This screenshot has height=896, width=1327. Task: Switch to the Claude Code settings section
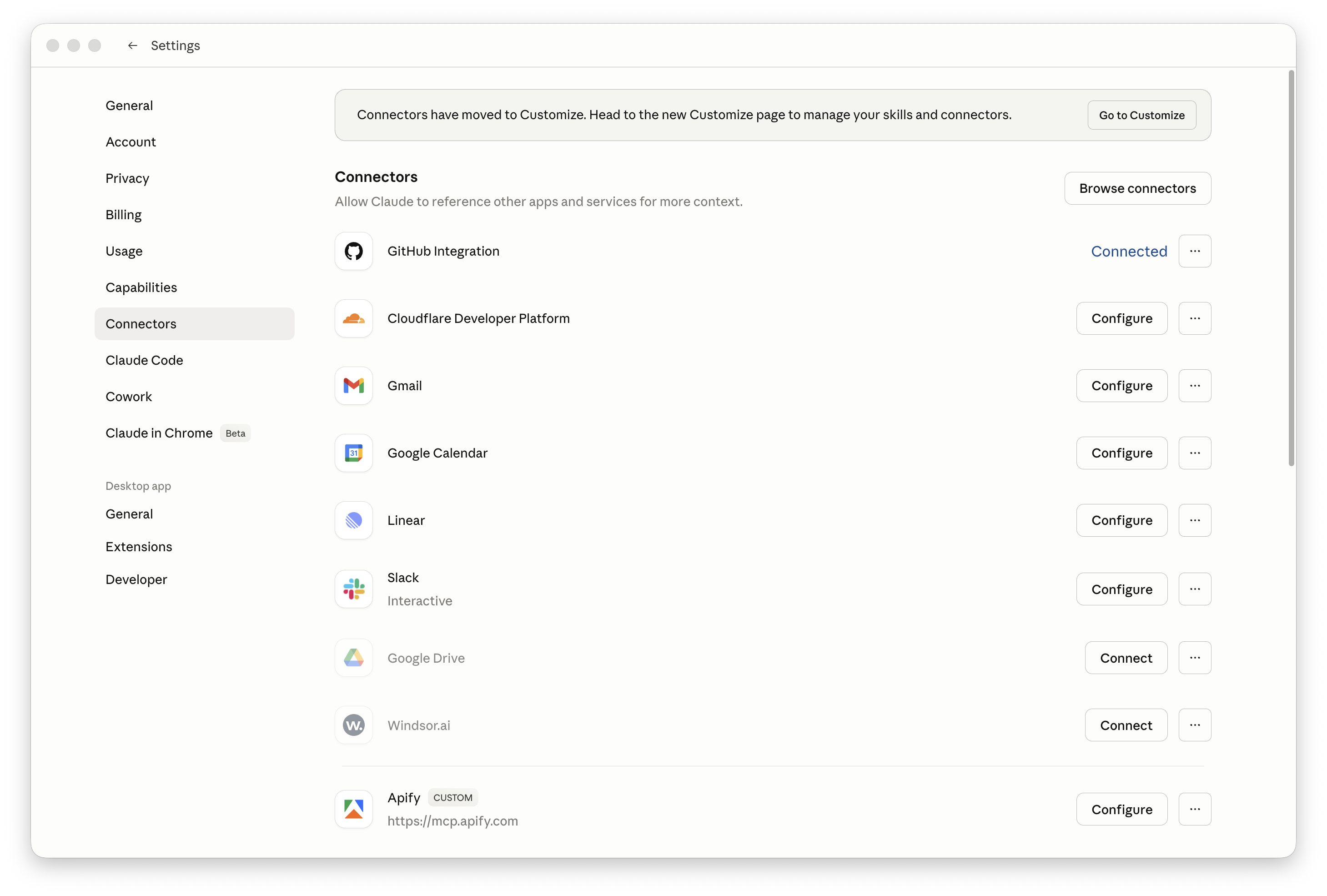(x=144, y=360)
